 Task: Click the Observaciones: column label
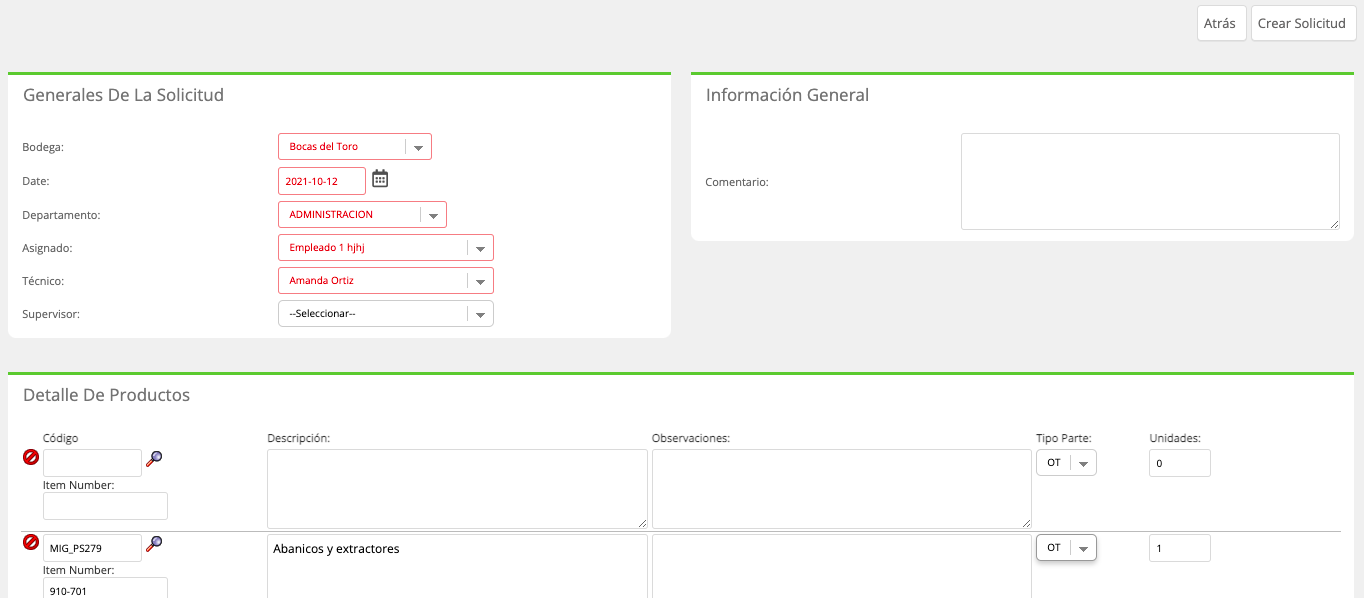point(691,438)
